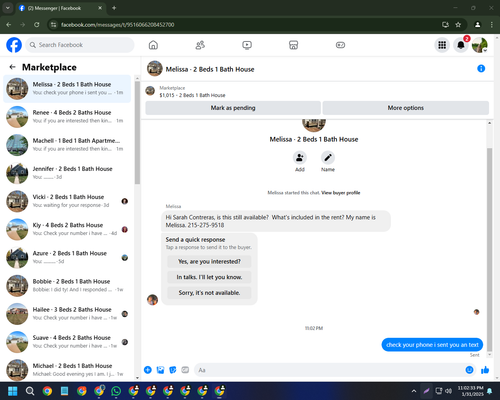Click the browser tab search down-arrow
This screenshot has width=500, height=400.
tap(8, 8)
